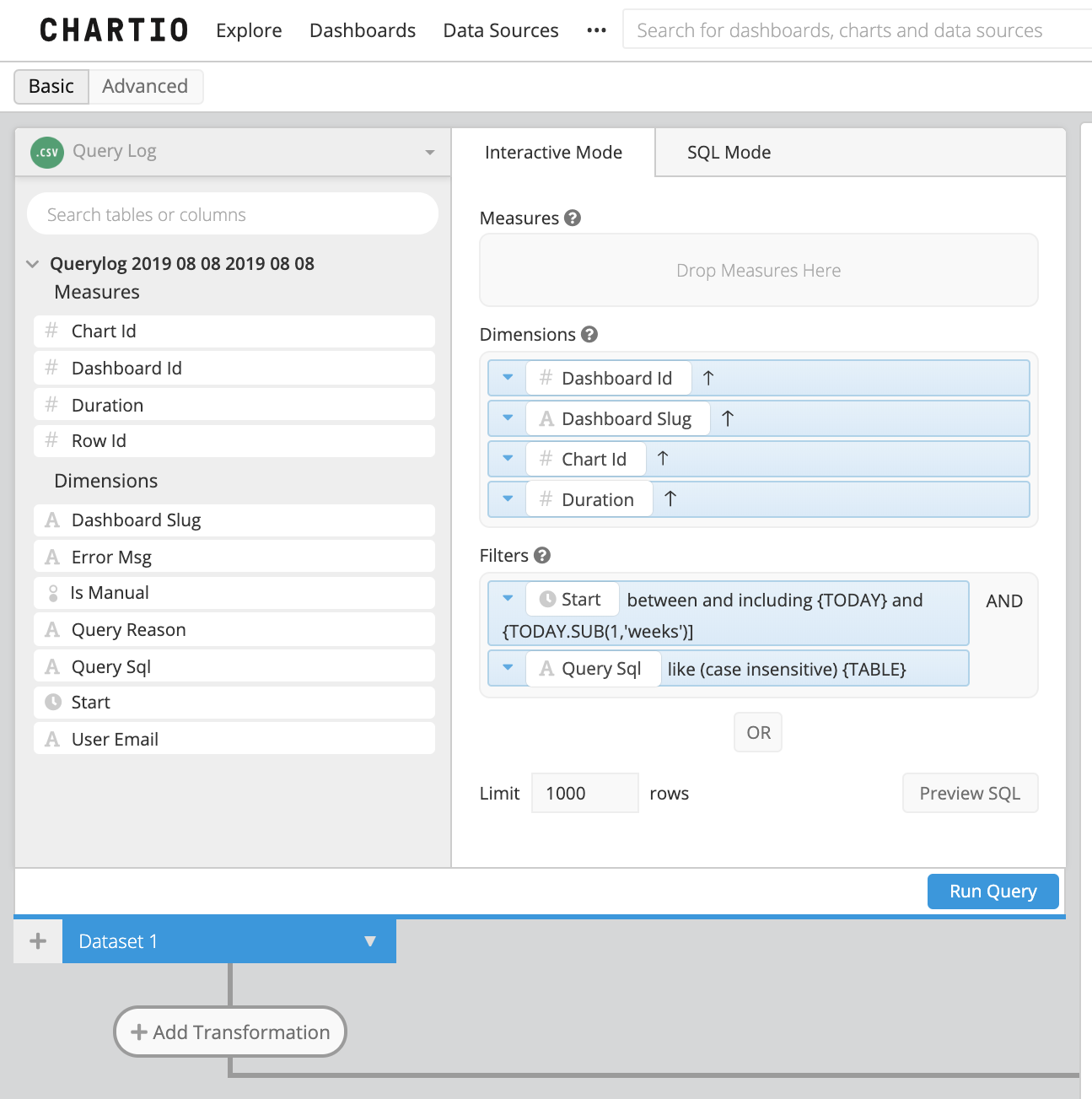Image resolution: width=1092 pixels, height=1099 pixels.
Task: Collapse the Querylog 2019 08 08 table
Action: click(x=33, y=264)
